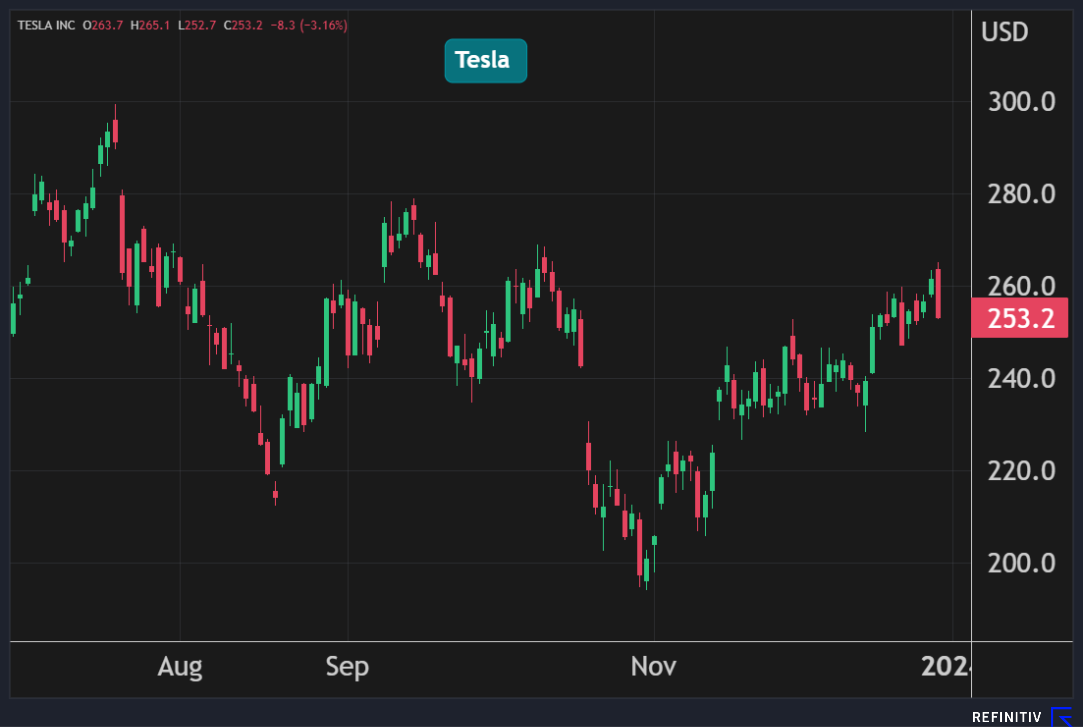Click the 240.0 price axis label
Image resolution: width=1083 pixels, height=727 pixels.
click(1022, 379)
